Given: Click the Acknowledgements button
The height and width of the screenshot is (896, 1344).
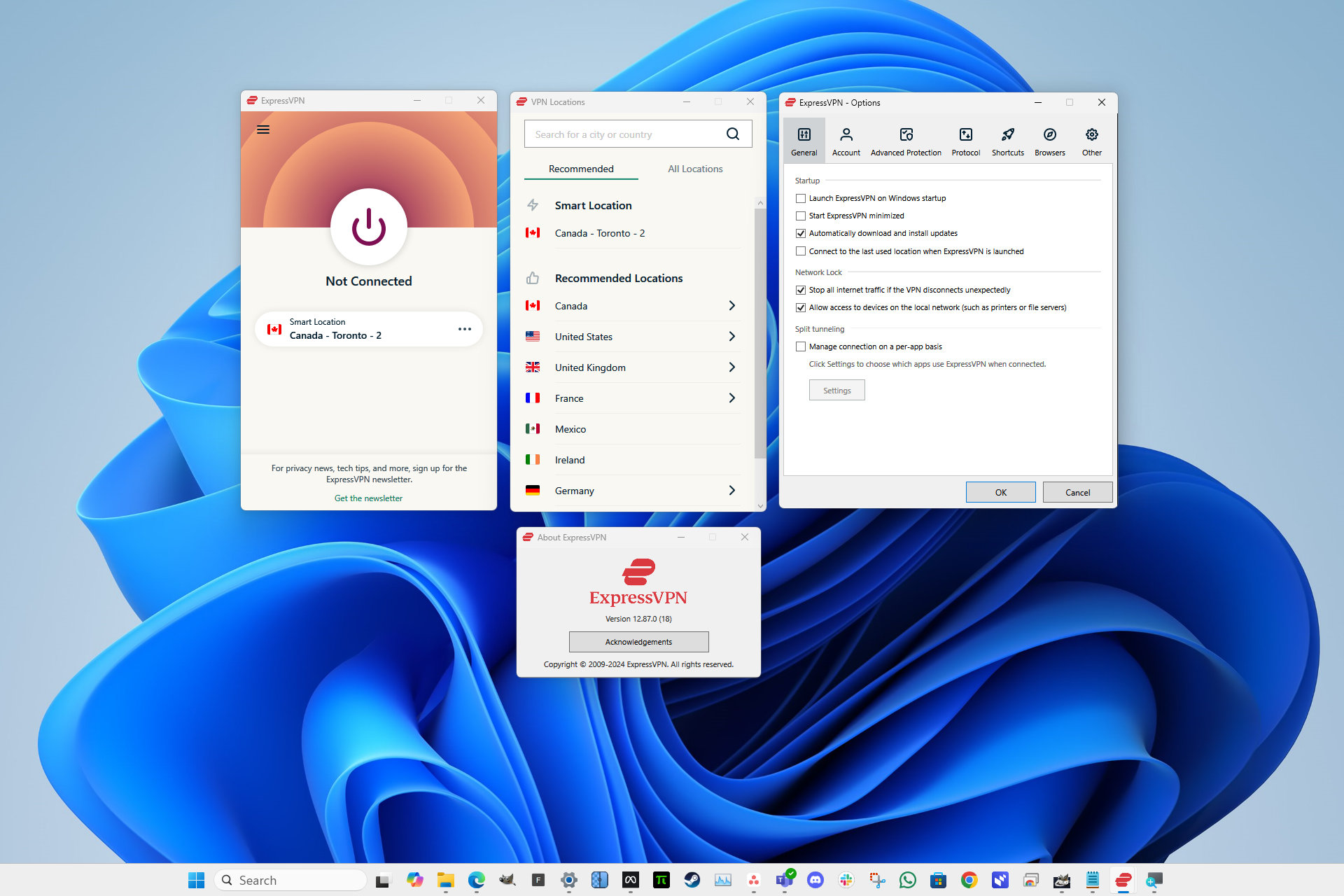Looking at the screenshot, I should click(637, 641).
